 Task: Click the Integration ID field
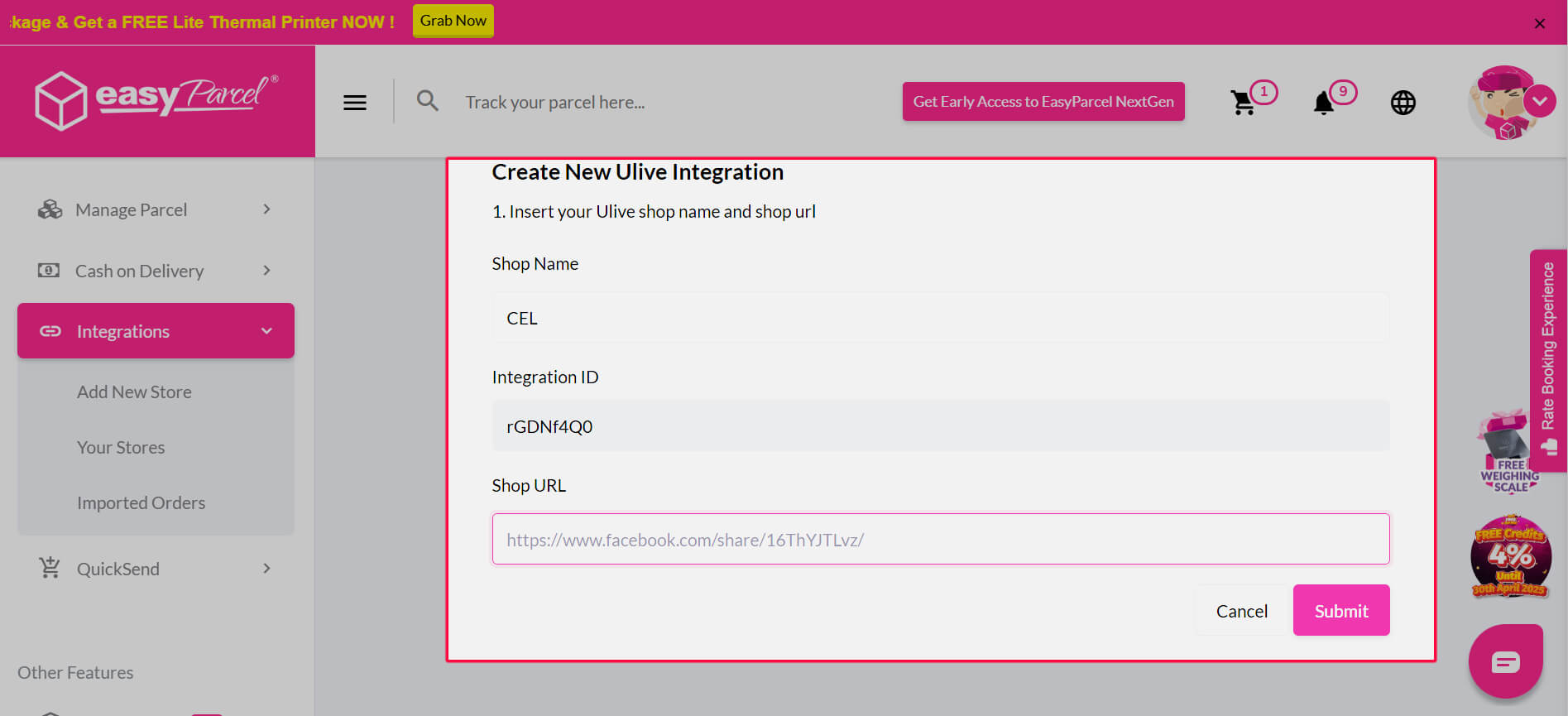(941, 426)
